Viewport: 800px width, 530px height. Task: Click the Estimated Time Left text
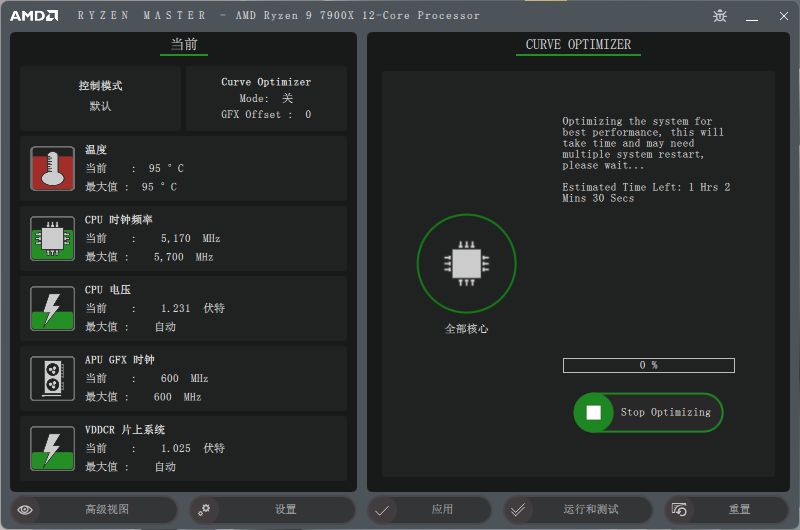646,193
